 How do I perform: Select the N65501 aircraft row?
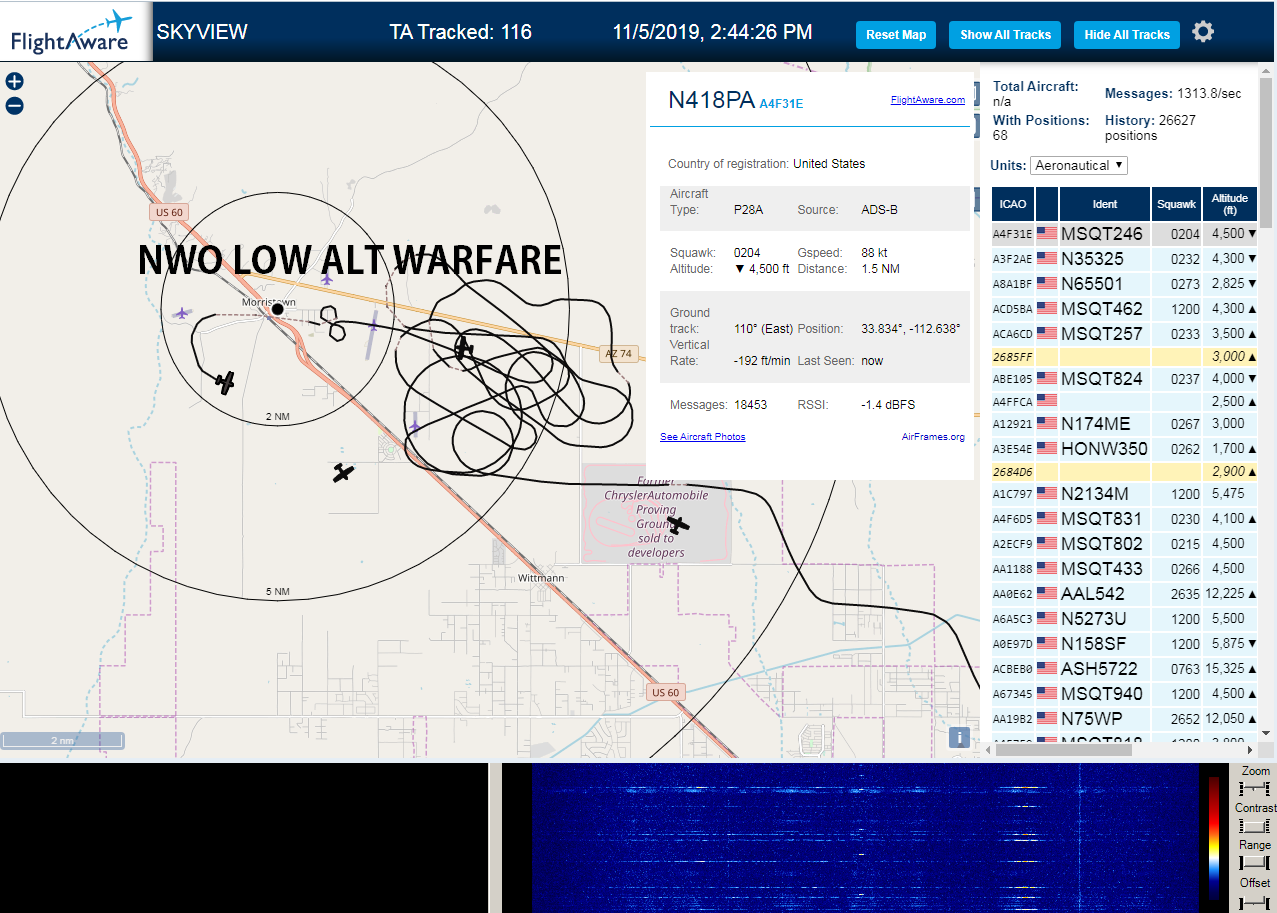(1124, 284)
